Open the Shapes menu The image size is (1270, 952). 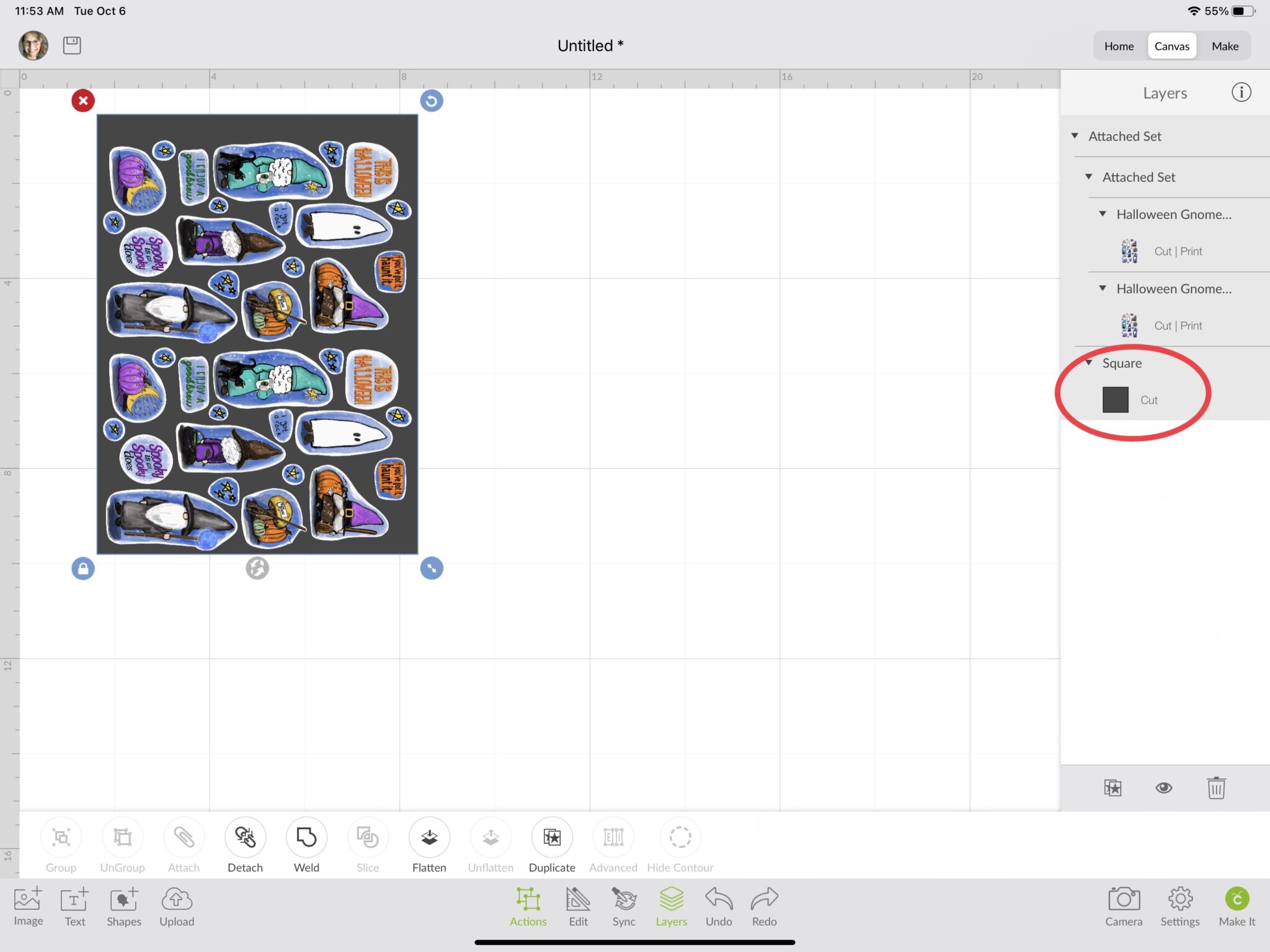pos(124,907)
